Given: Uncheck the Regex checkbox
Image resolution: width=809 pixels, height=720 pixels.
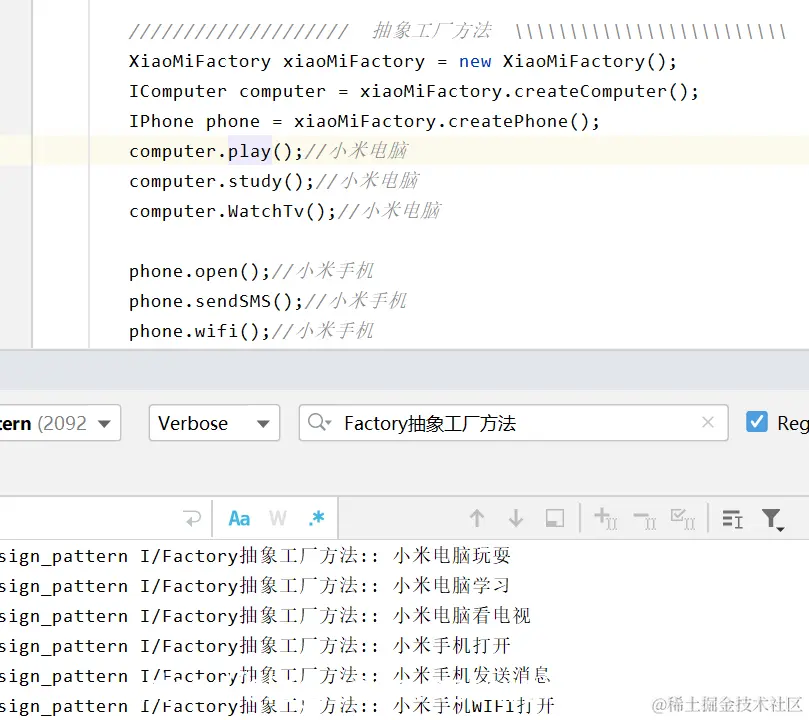Looking at the screenshot, I should click(x=756, y=422).
